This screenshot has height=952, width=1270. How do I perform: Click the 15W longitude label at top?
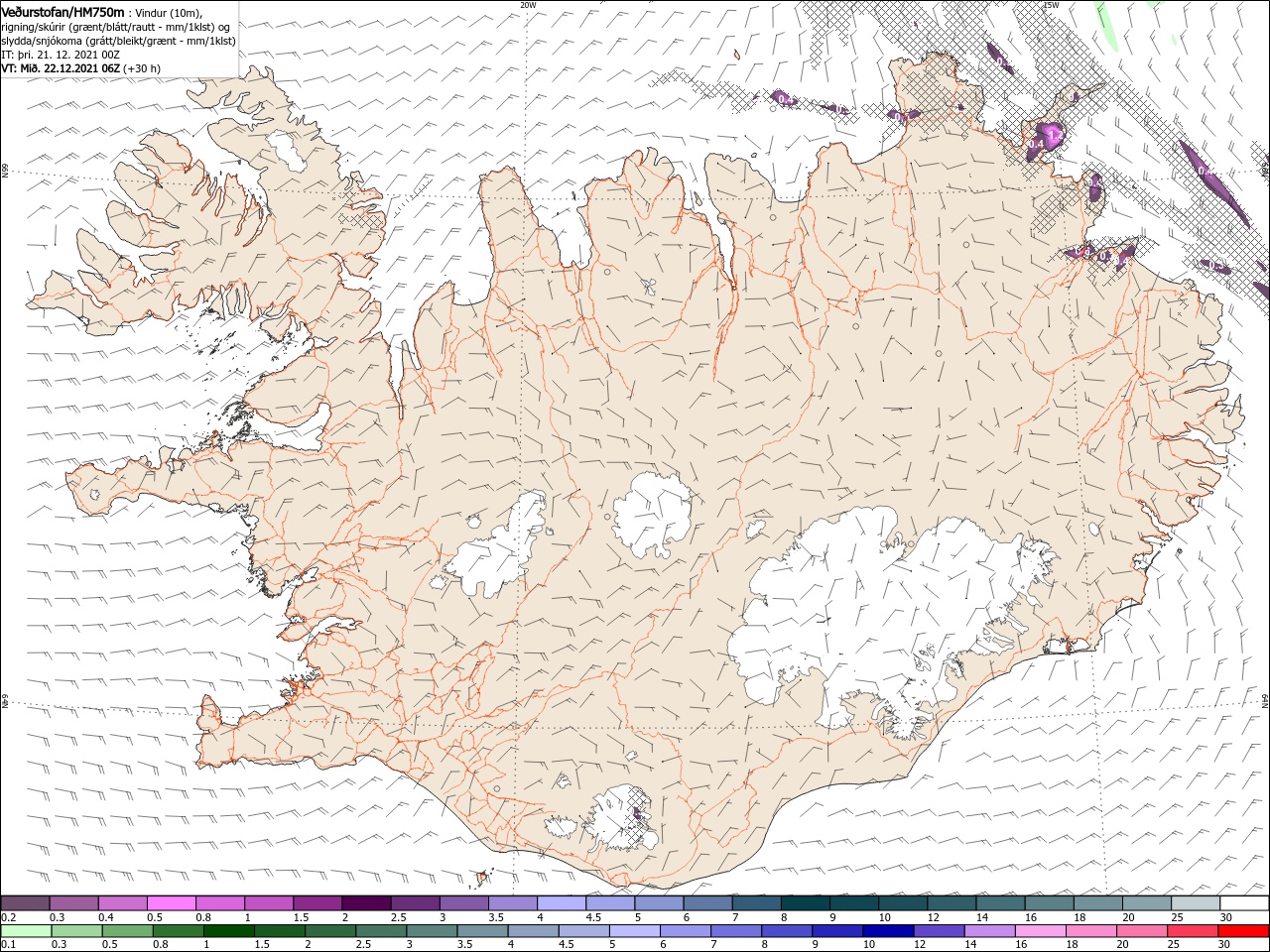(x=1051, y=5)
